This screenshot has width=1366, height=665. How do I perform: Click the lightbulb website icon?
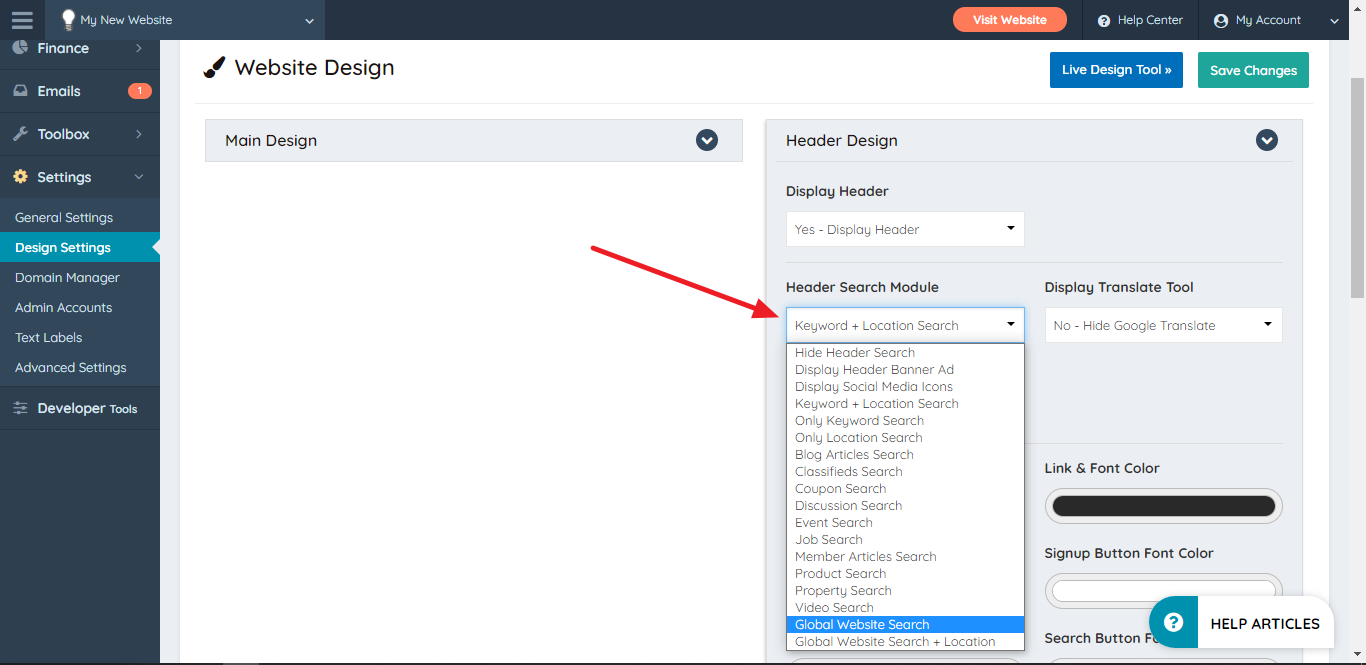click(x=68, y=20)
